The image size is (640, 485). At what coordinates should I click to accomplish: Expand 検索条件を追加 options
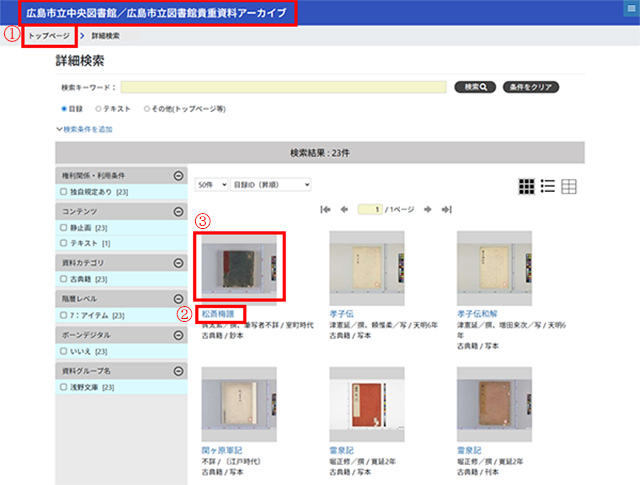(84, 129)
